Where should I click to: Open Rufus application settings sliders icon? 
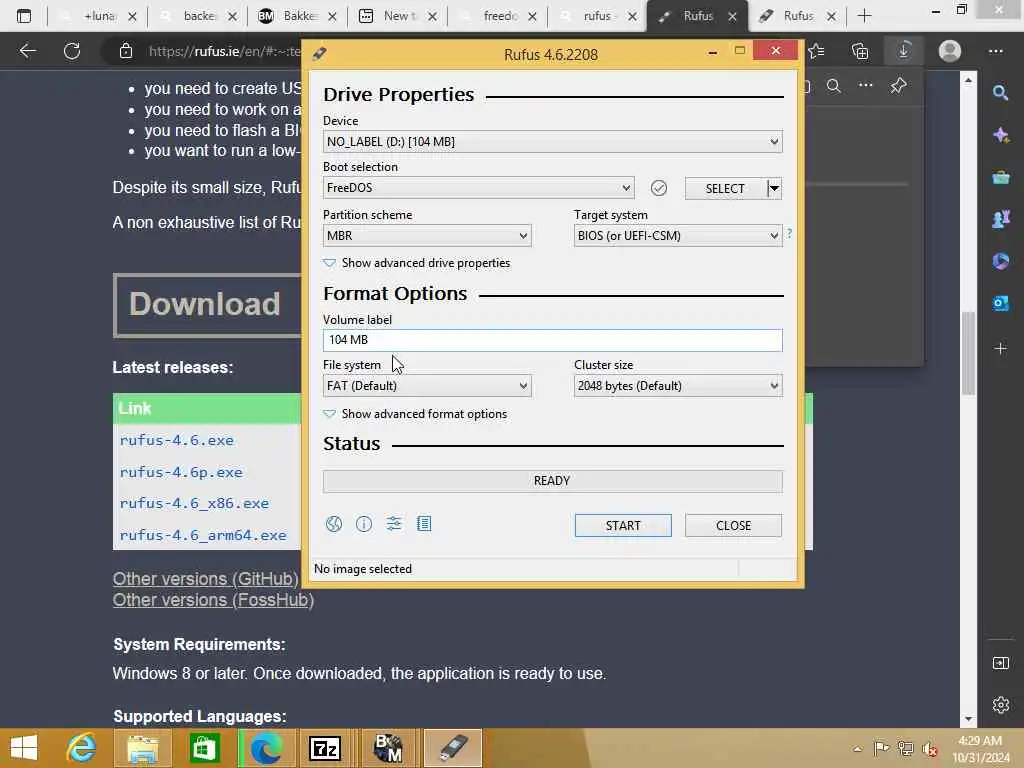click(394, 524)
